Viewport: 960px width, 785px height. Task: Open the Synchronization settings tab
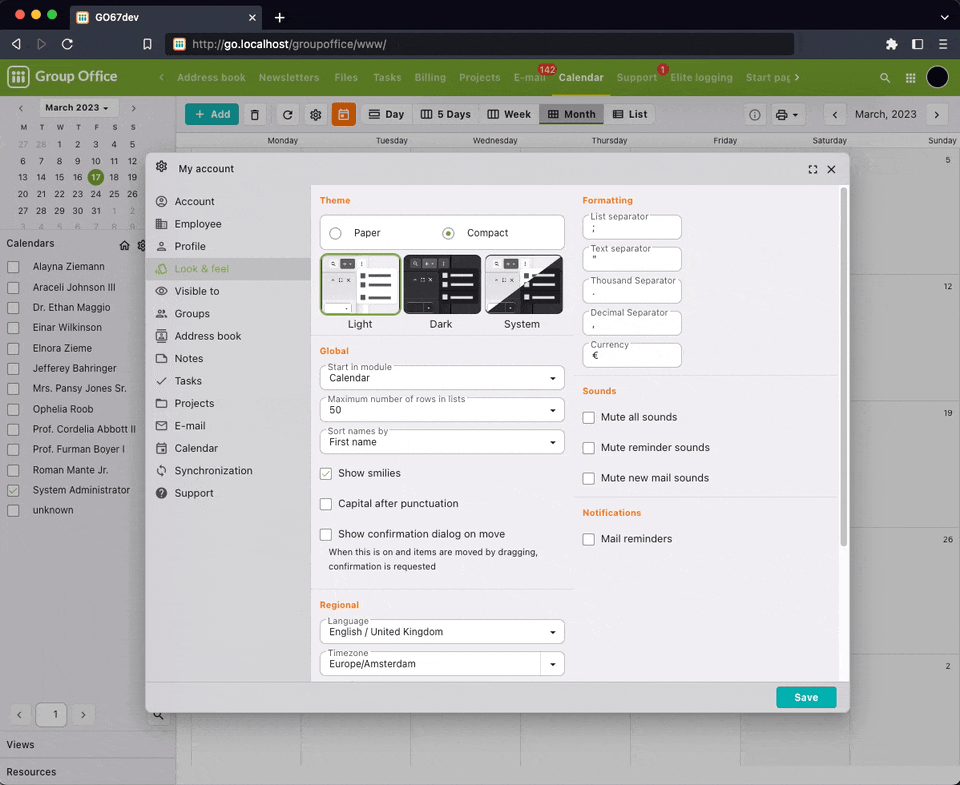pyautogui.click(x=213, y=471)
